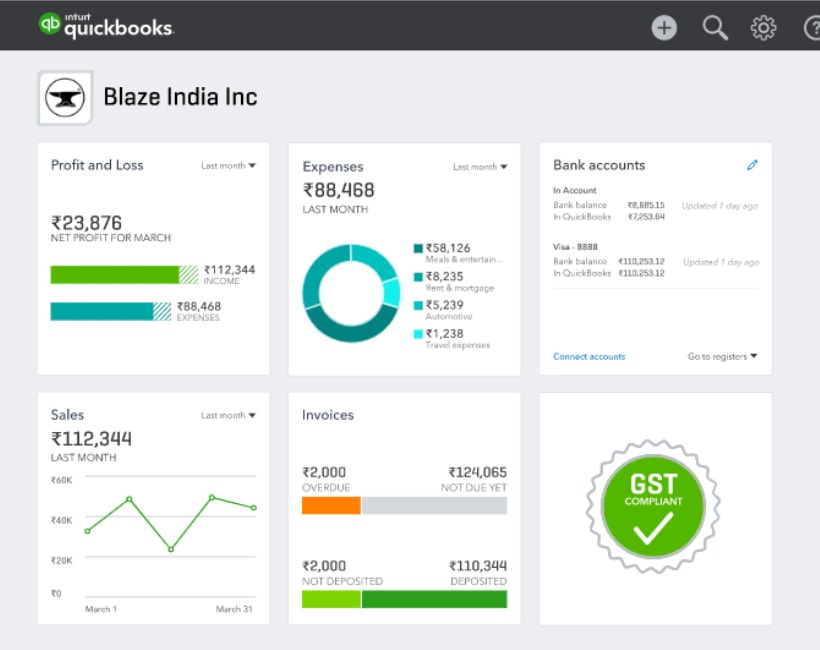This screenshot has height=650, width=820.
Task: Click the Visa - 8888 account entry
Action: 573,246
